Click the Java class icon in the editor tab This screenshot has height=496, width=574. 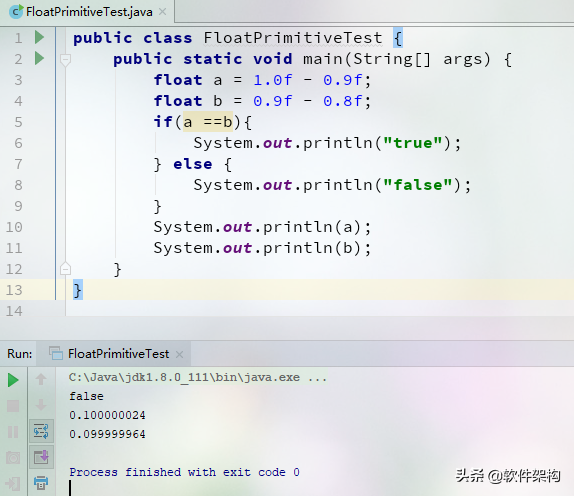coord(16,12)
